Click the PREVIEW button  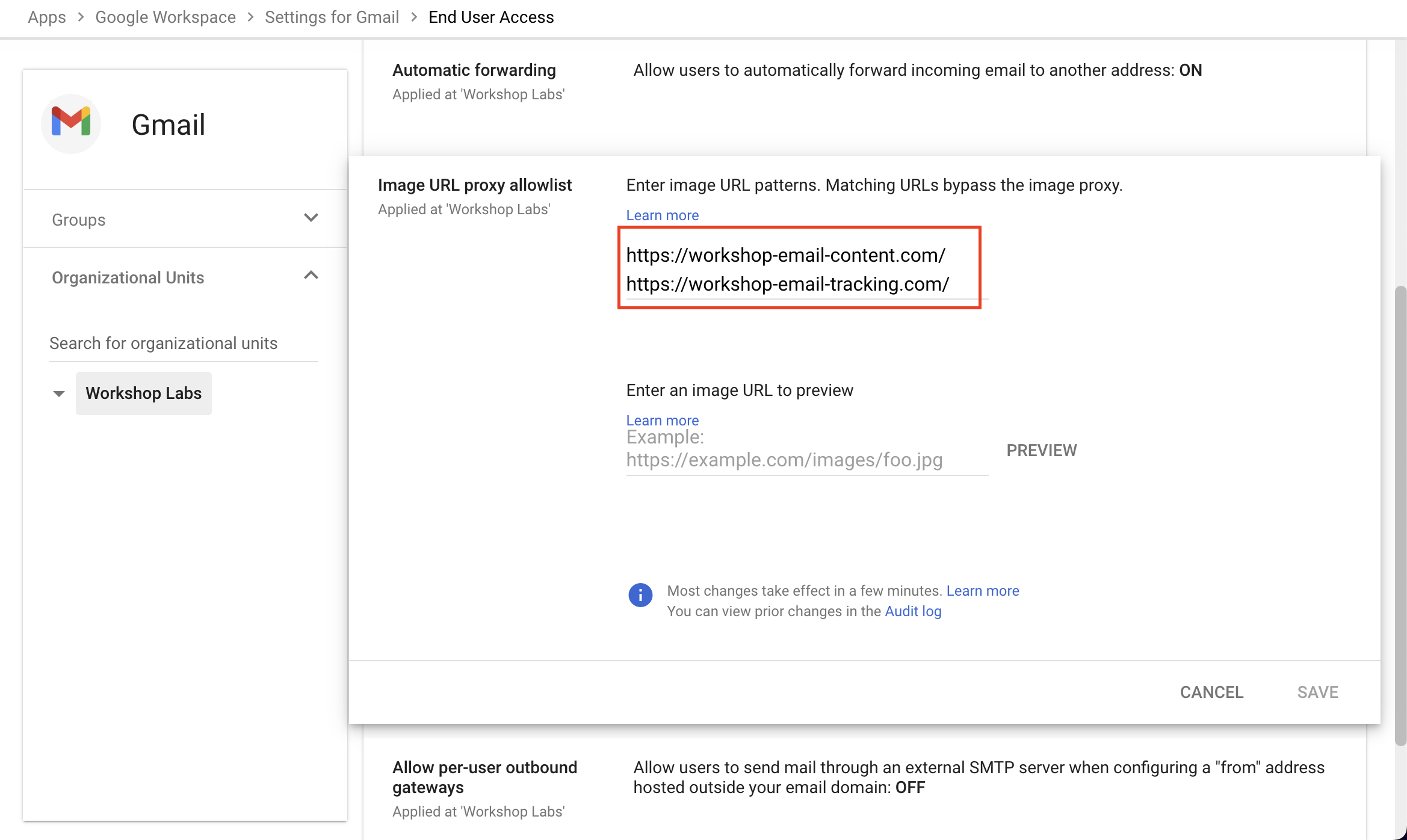(1042, 451)
